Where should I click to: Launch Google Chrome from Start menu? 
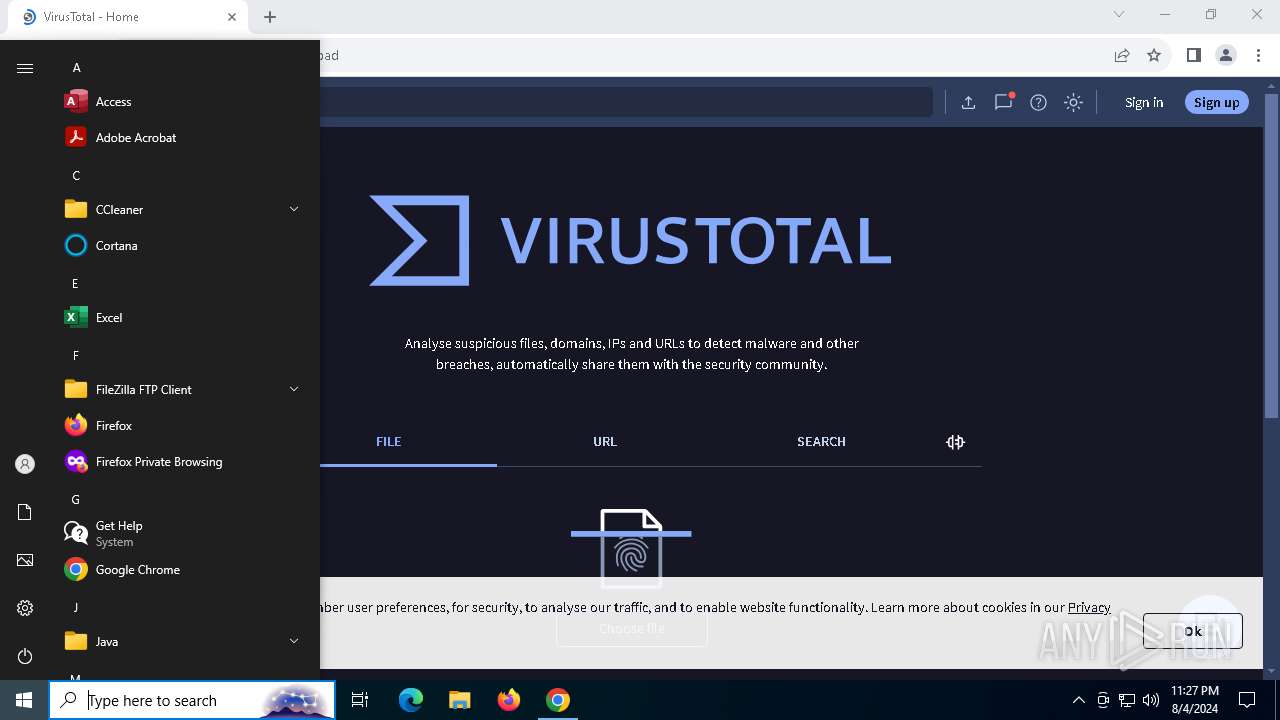(180, 570)
